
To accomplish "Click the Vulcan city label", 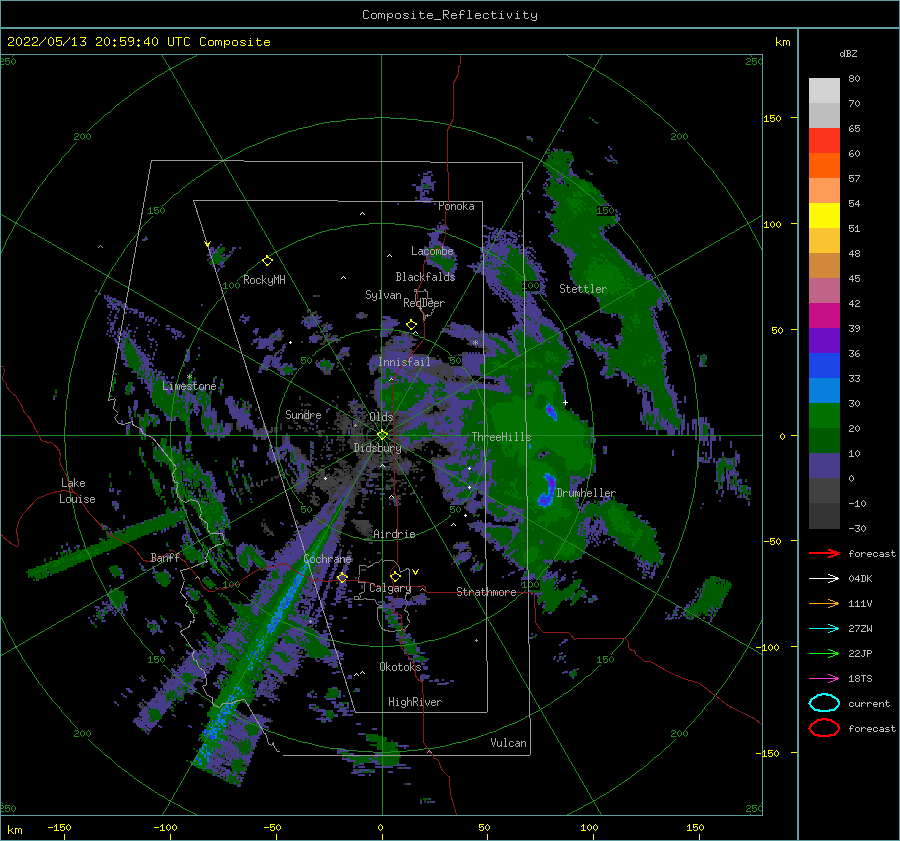I will pos(508,743).
